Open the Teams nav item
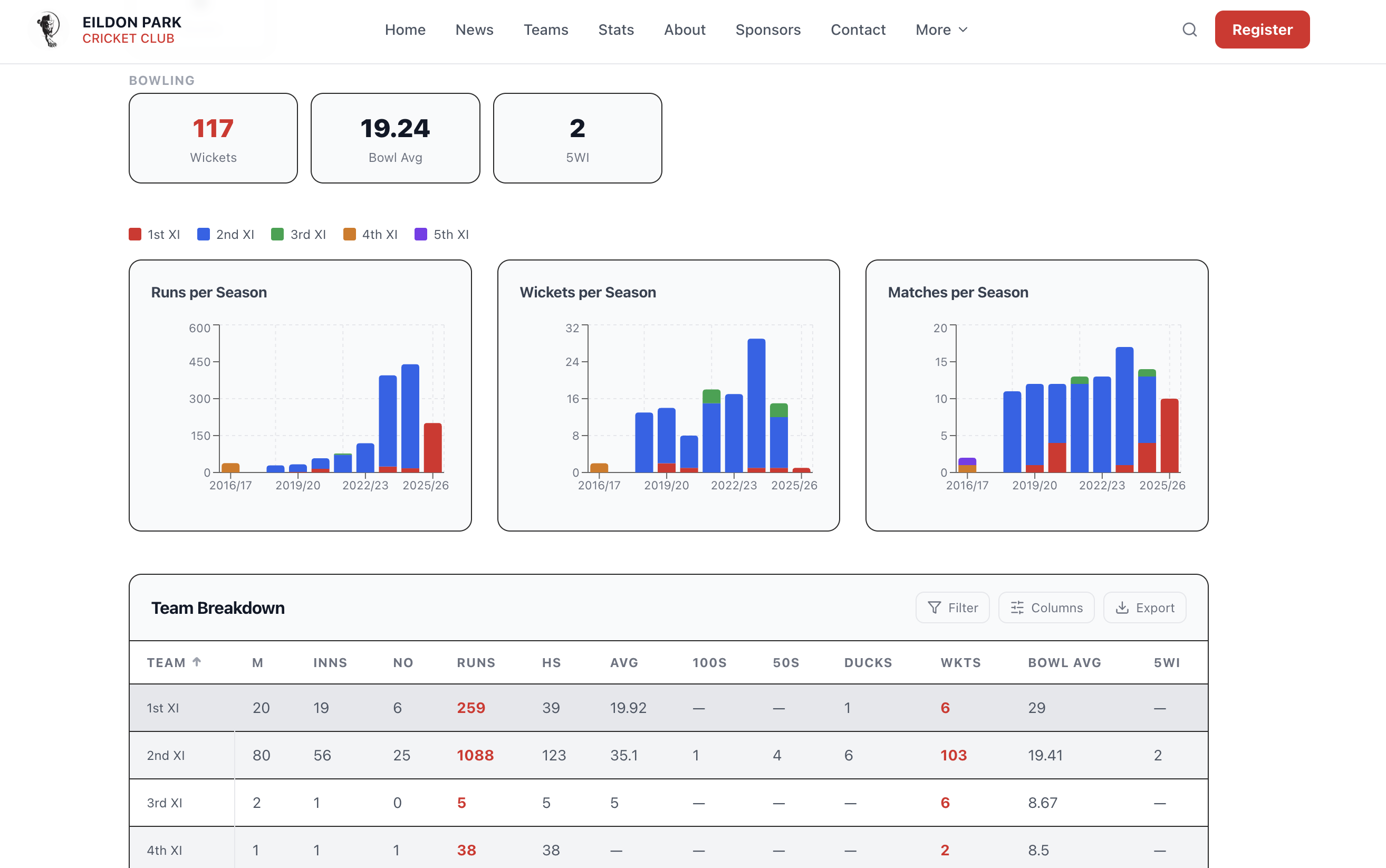Image resolution: width=1386 pixels, height=868 pixels. point(545,30)
